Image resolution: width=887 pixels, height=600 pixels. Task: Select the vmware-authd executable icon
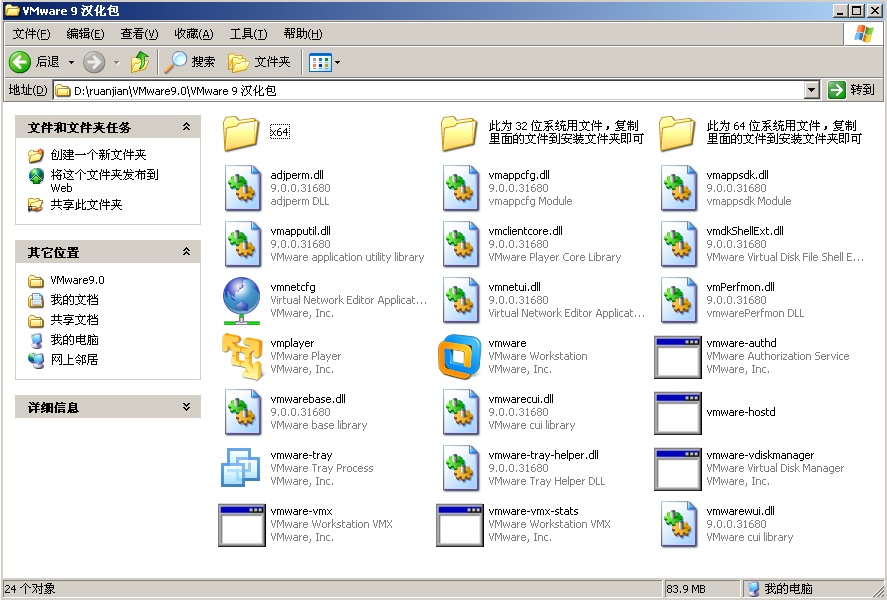pos(678,357)
